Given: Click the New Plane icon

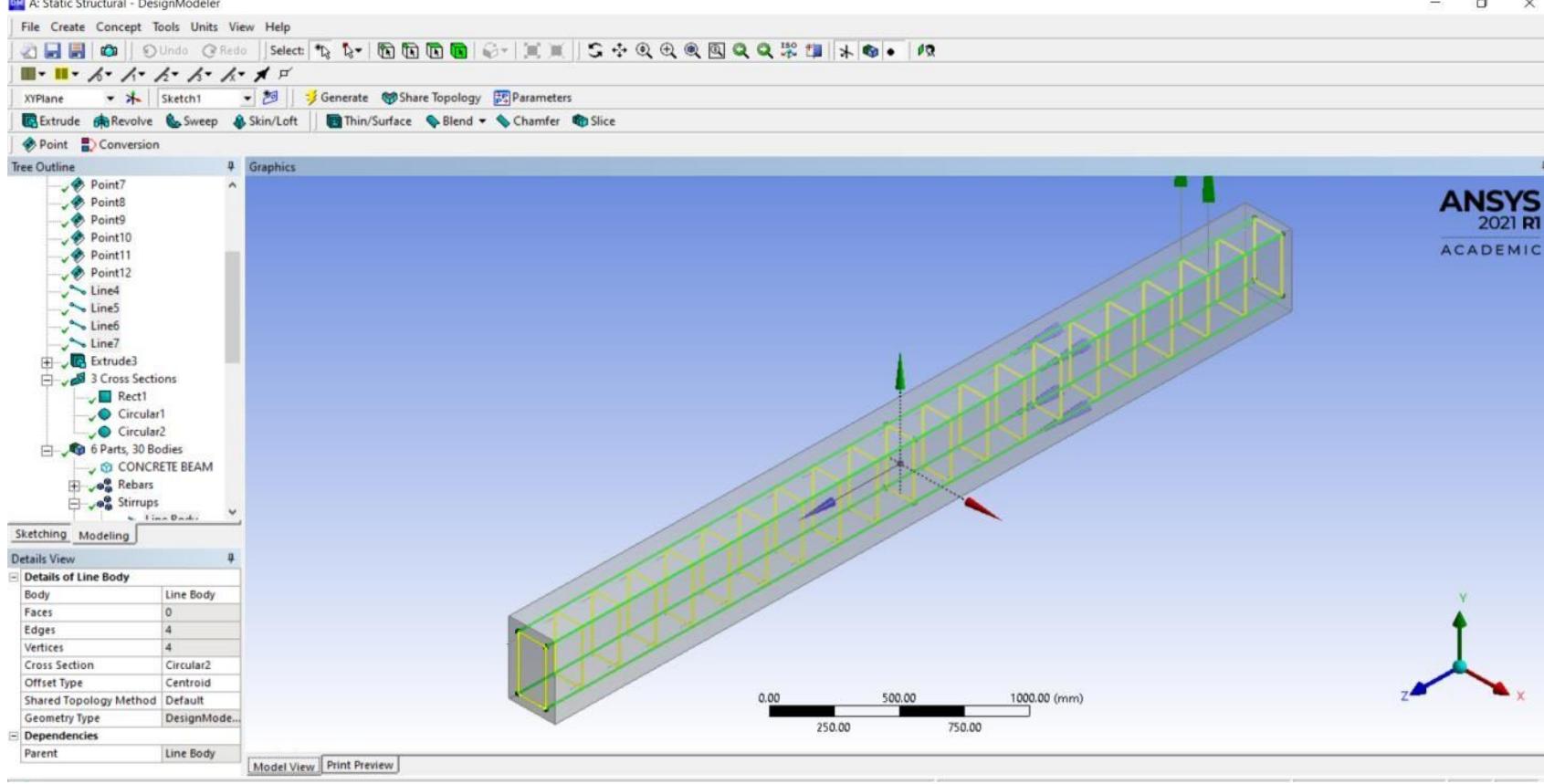Looking at the screenshot, I should (x=133, y=98).
